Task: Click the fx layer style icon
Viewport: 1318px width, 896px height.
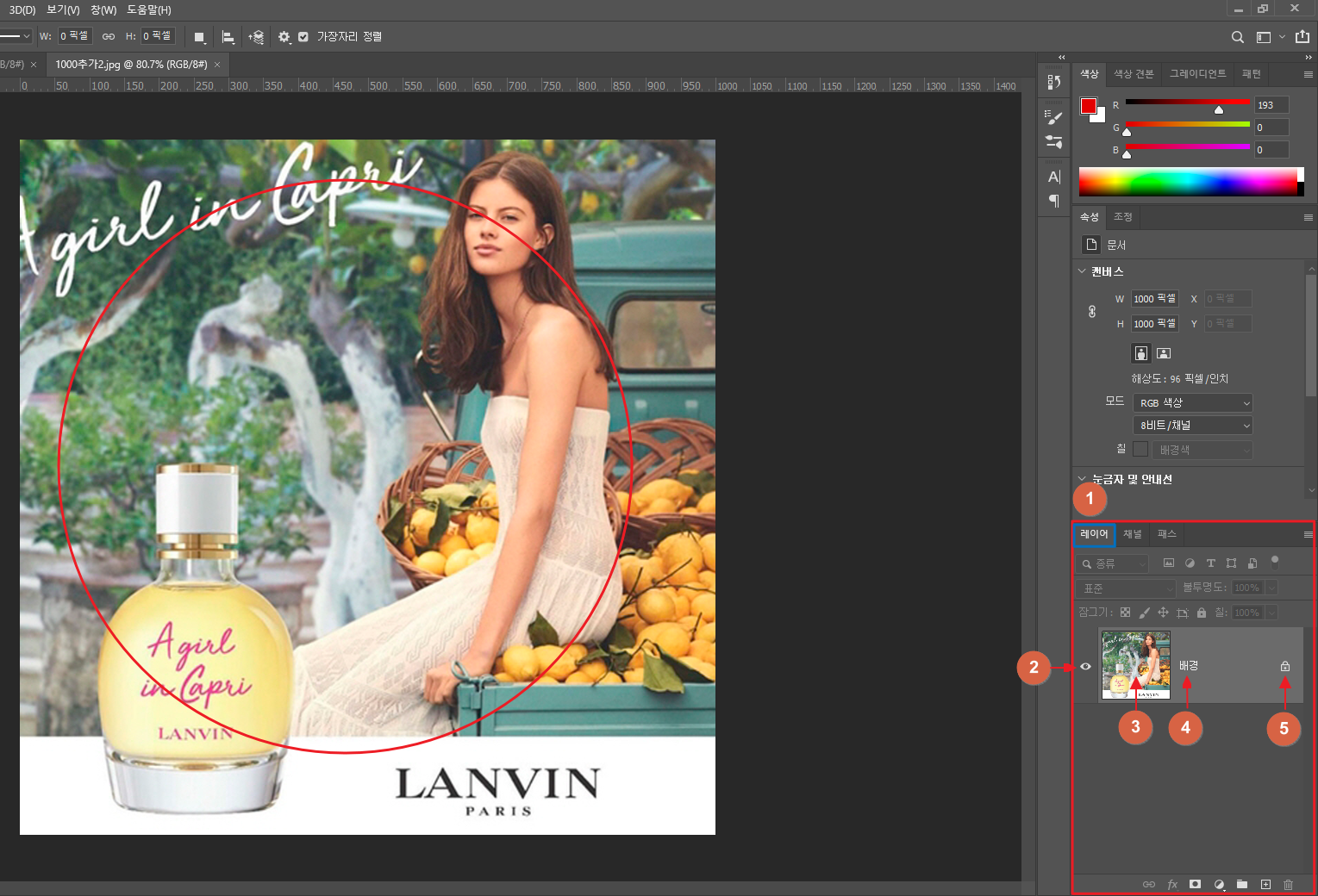Action: tap(1172, 884)
